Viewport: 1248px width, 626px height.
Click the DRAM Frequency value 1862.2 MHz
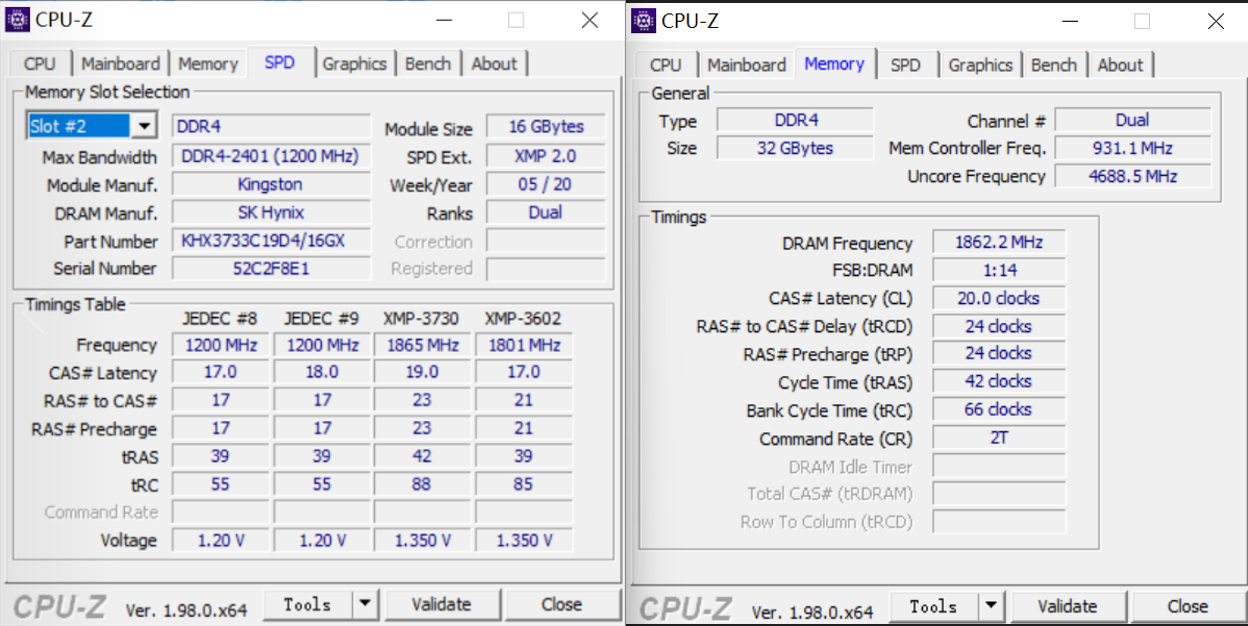click(999, 242)
